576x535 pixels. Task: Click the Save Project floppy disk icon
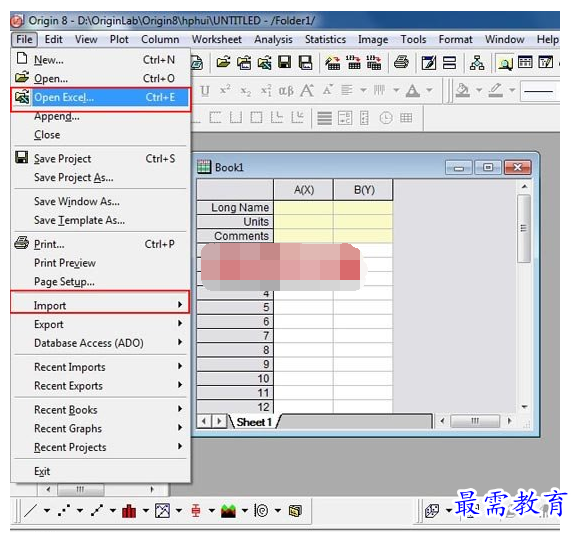[285, 62]
